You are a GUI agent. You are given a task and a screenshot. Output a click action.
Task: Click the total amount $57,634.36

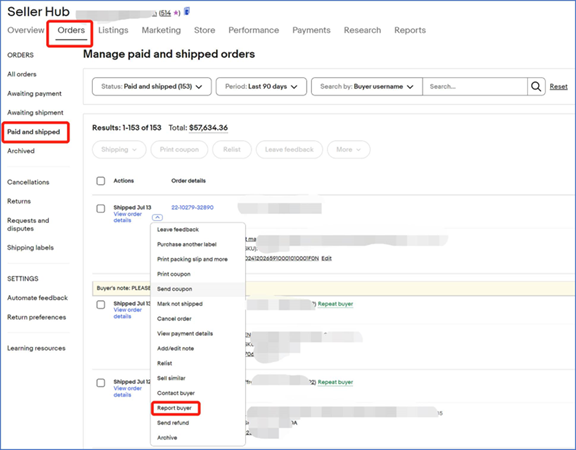click(208, 128)
